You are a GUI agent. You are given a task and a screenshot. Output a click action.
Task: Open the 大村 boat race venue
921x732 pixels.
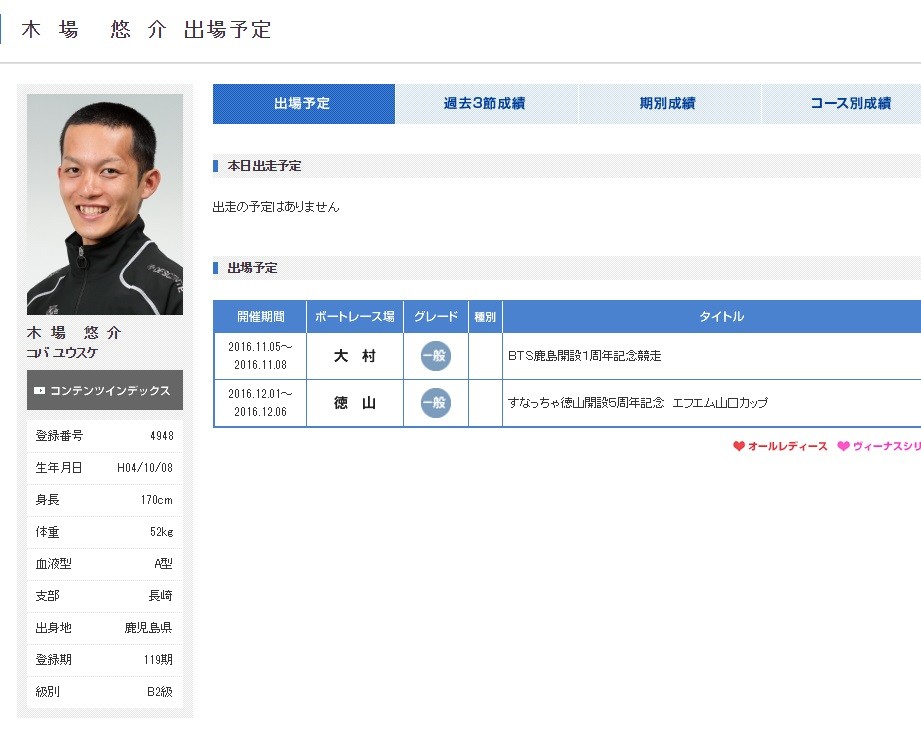click(x=355, y=356)
